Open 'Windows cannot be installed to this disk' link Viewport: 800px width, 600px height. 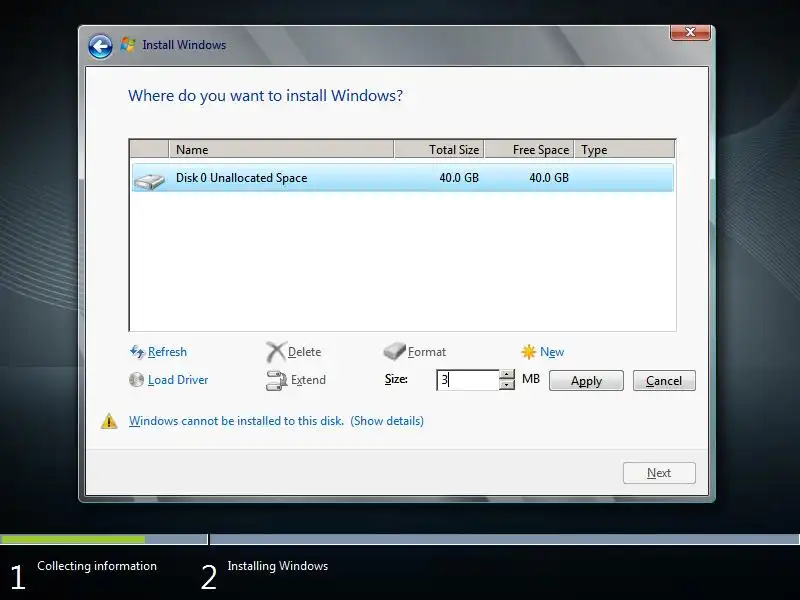coord(236,421)
